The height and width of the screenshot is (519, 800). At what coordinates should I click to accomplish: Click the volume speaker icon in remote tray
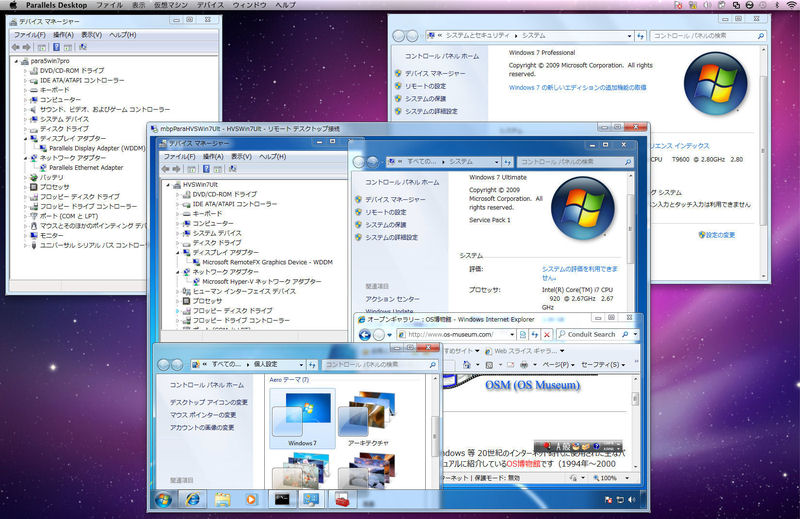click(632, 500)
